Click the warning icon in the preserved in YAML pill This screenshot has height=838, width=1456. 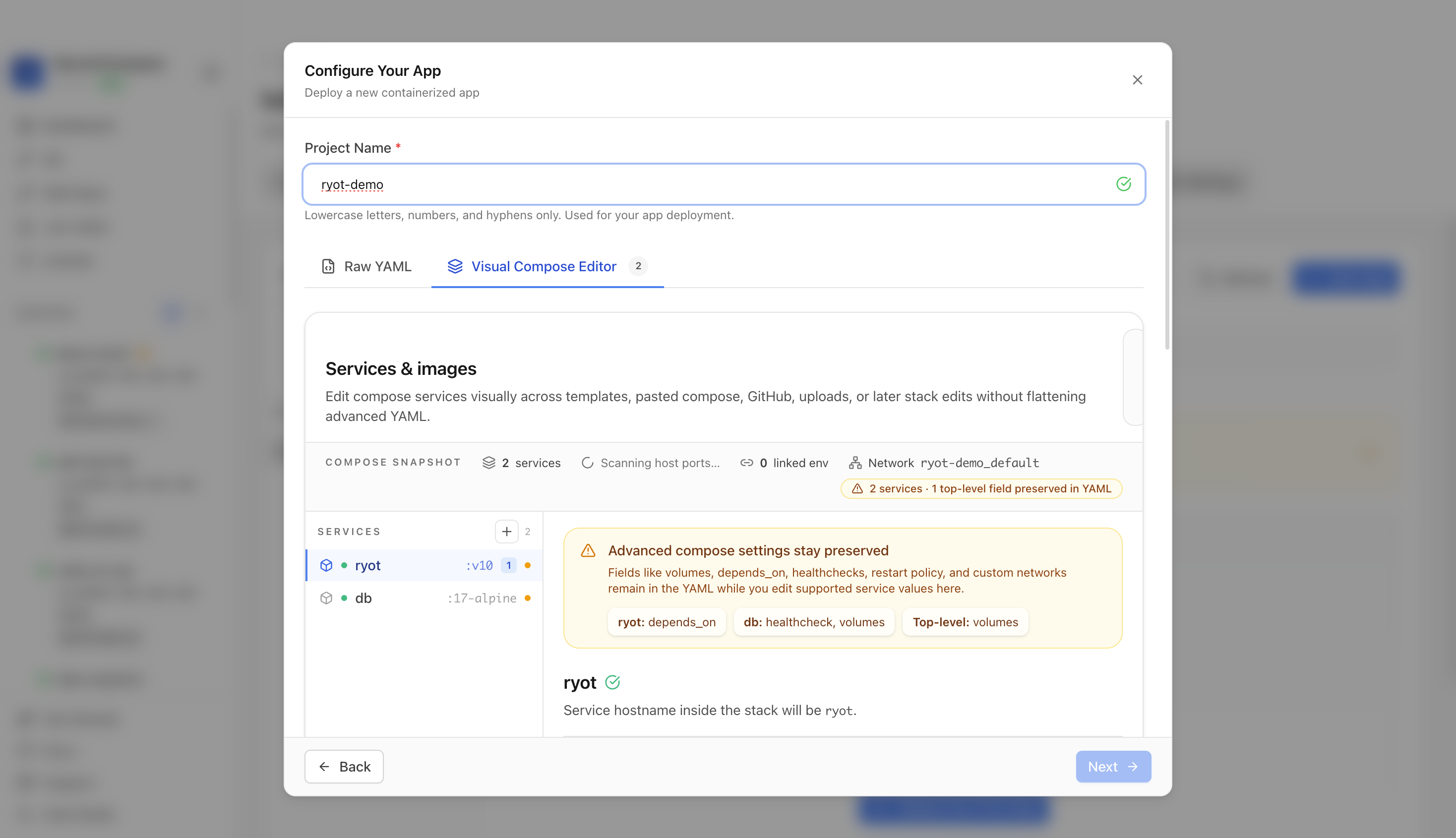(x=857, y=488)
